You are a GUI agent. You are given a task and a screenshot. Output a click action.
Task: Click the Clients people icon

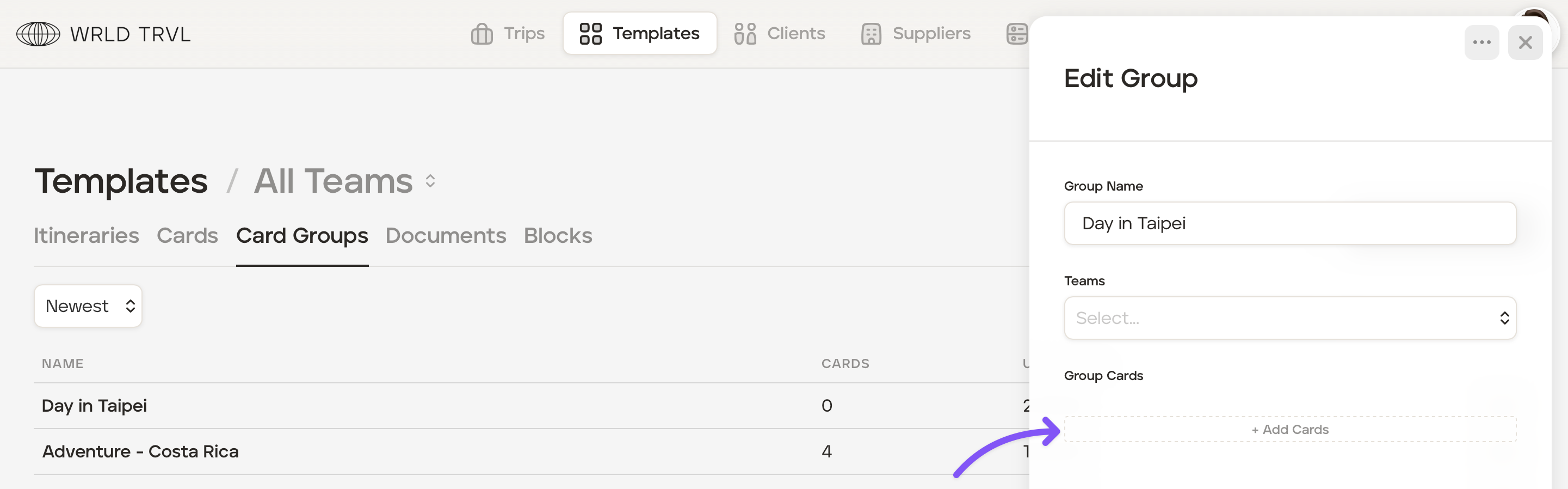(x=744, y=34)
